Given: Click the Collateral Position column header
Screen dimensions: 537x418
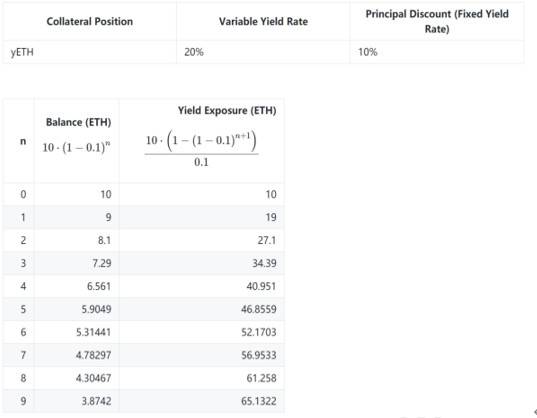Looking at the screenshot, I should 89,22.
